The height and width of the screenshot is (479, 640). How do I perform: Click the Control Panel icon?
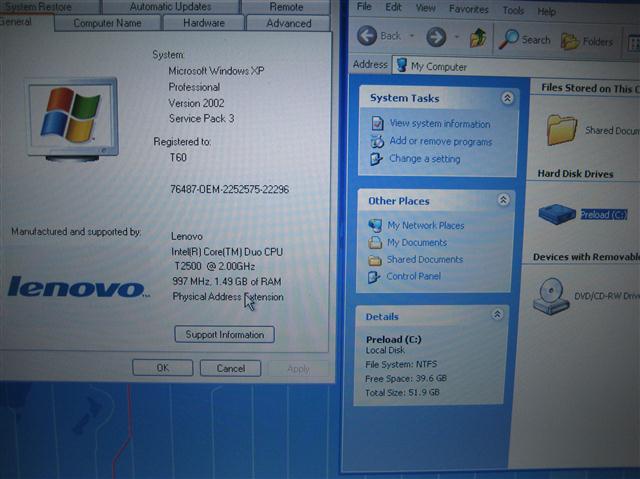click(x=373, y=277)
